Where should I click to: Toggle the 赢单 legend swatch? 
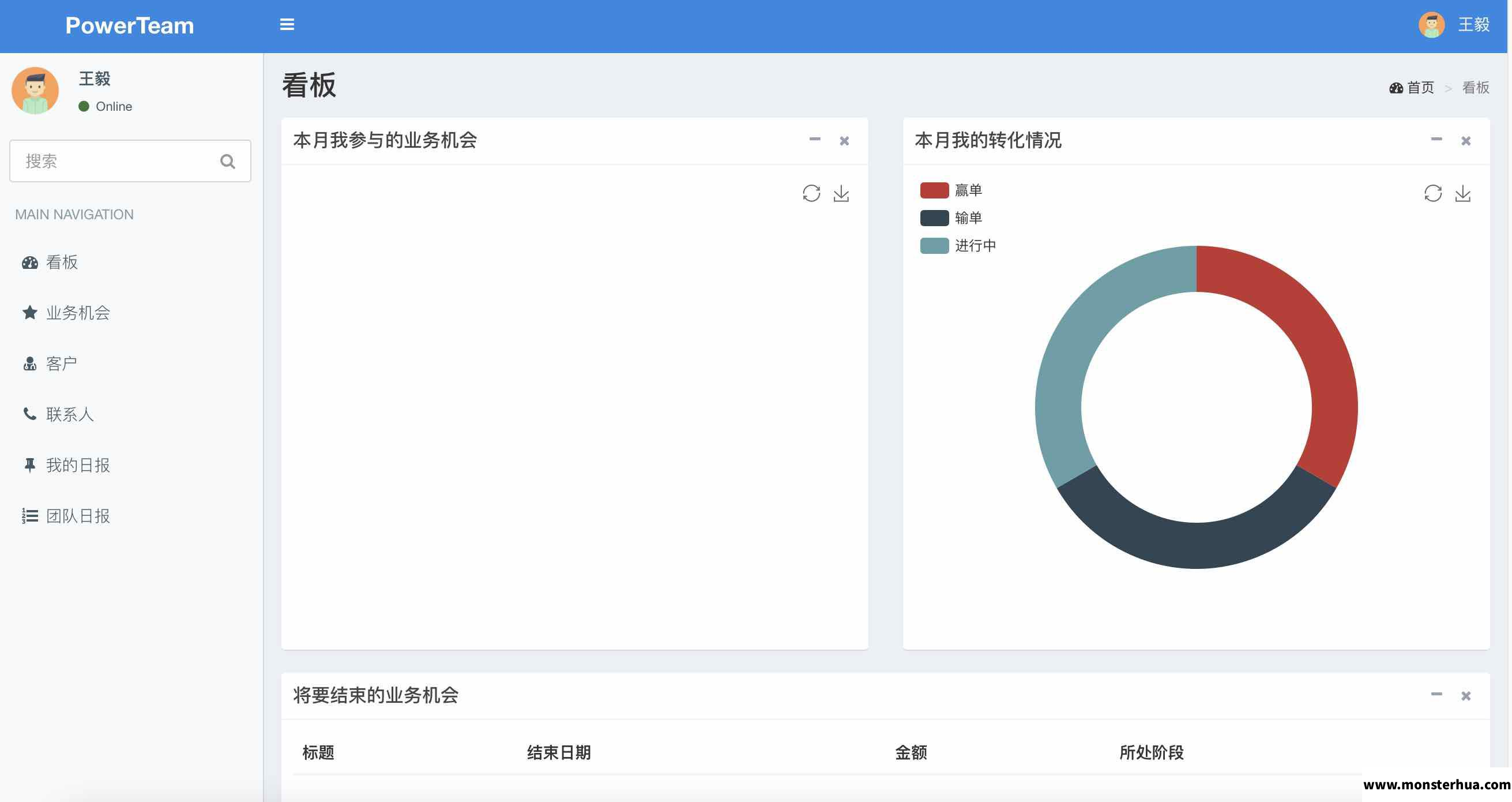[x=934, y=190]
